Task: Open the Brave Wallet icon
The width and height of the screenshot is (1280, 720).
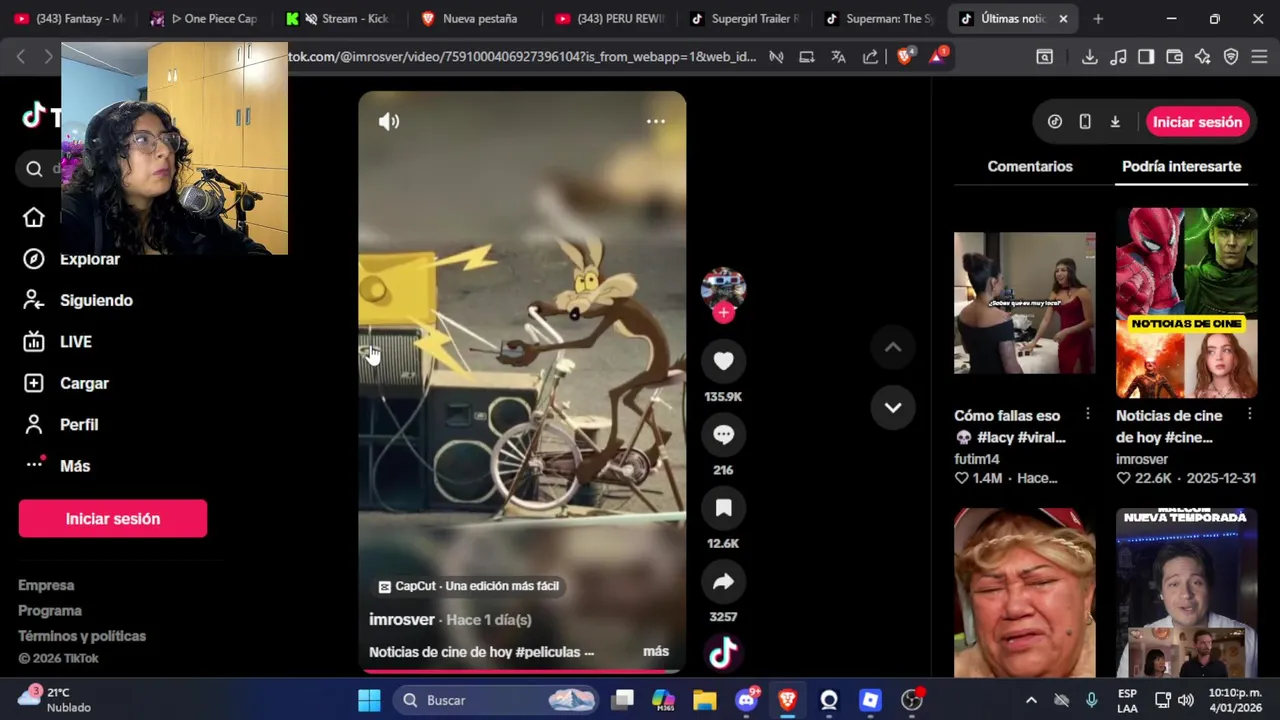Action: 1175,57
